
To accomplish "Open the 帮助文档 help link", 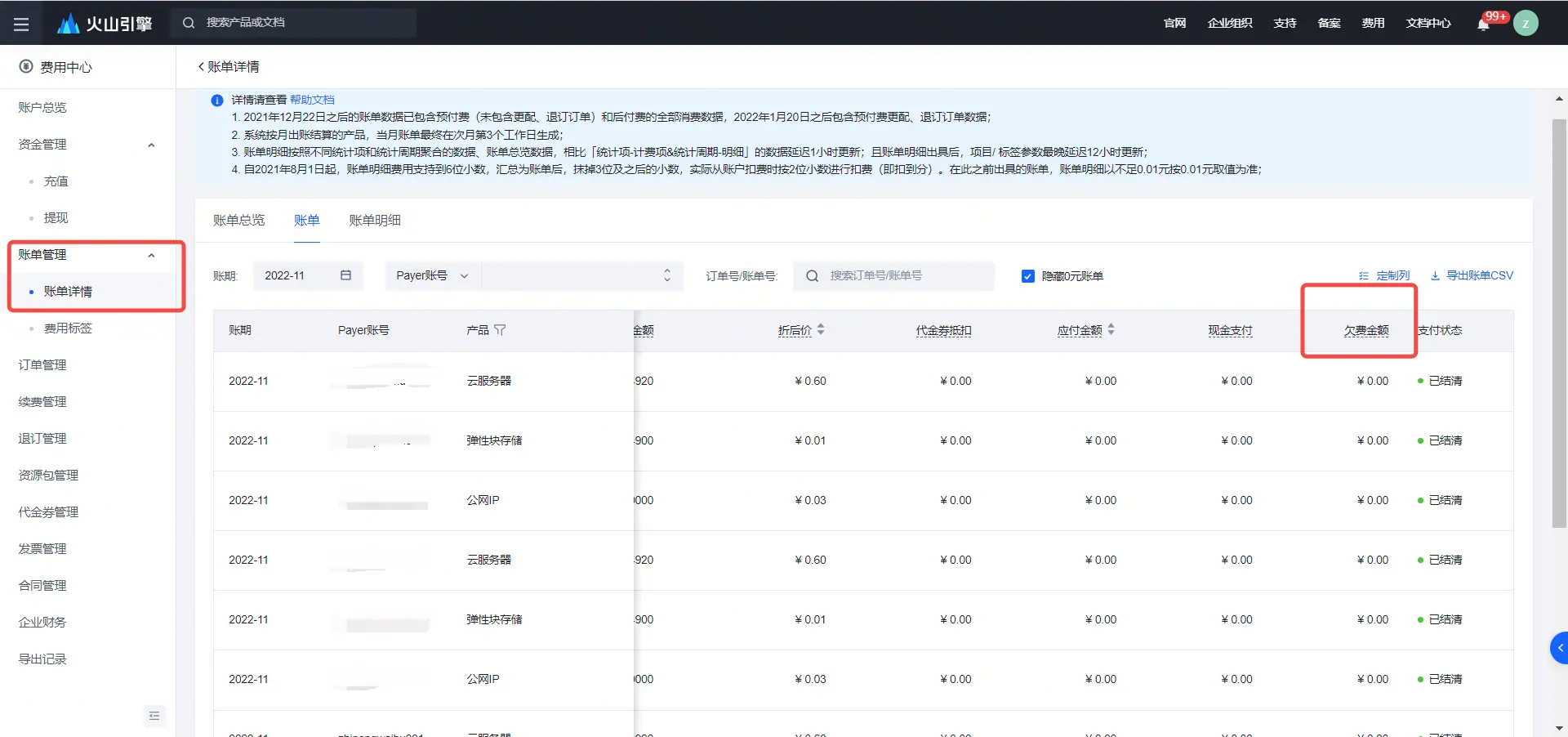I will click(x=312, y=100).
